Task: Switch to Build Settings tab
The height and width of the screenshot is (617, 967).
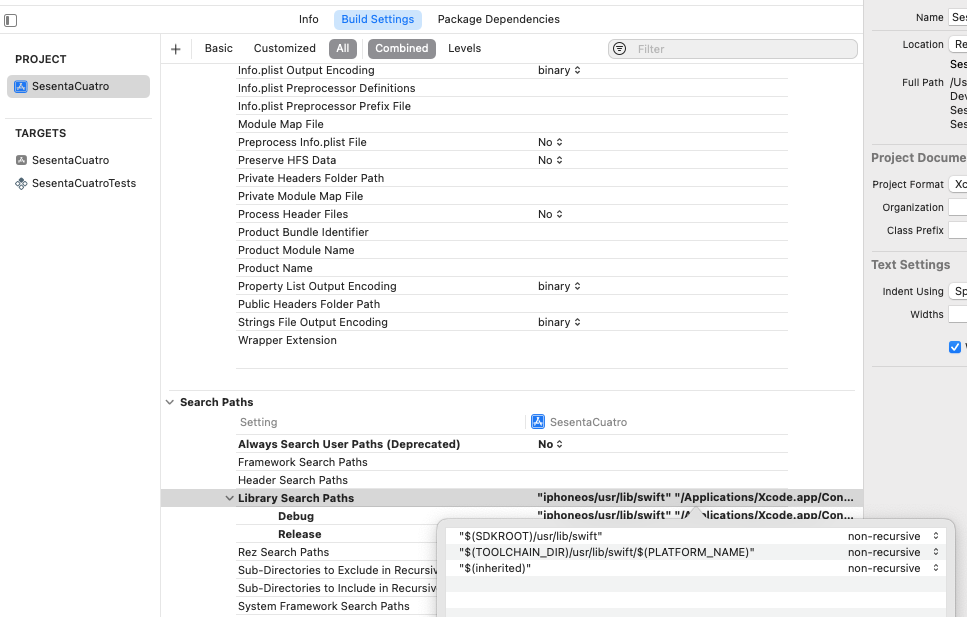Action: pos(377,19)
